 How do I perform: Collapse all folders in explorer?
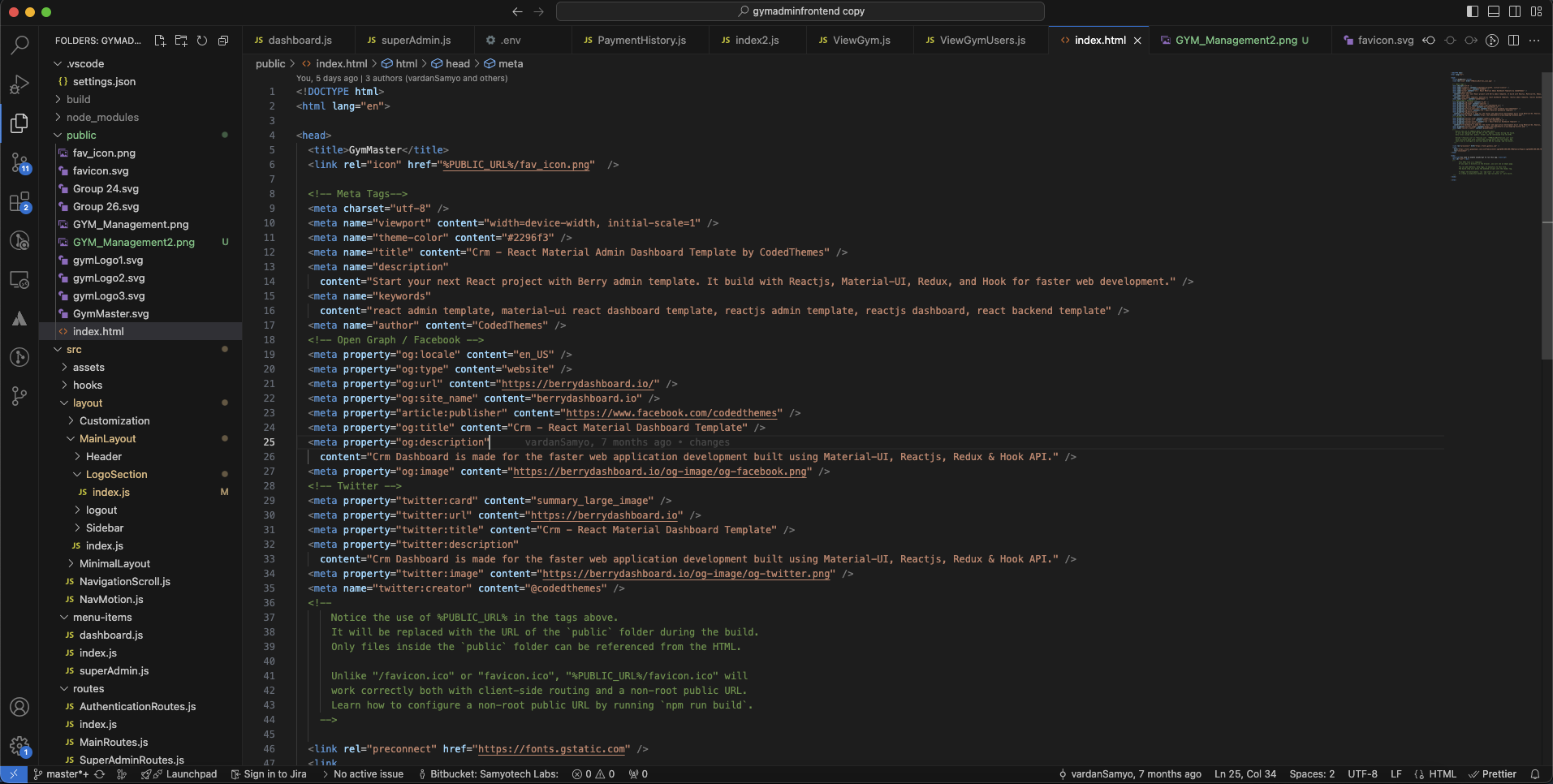click(x=223, y=41)
